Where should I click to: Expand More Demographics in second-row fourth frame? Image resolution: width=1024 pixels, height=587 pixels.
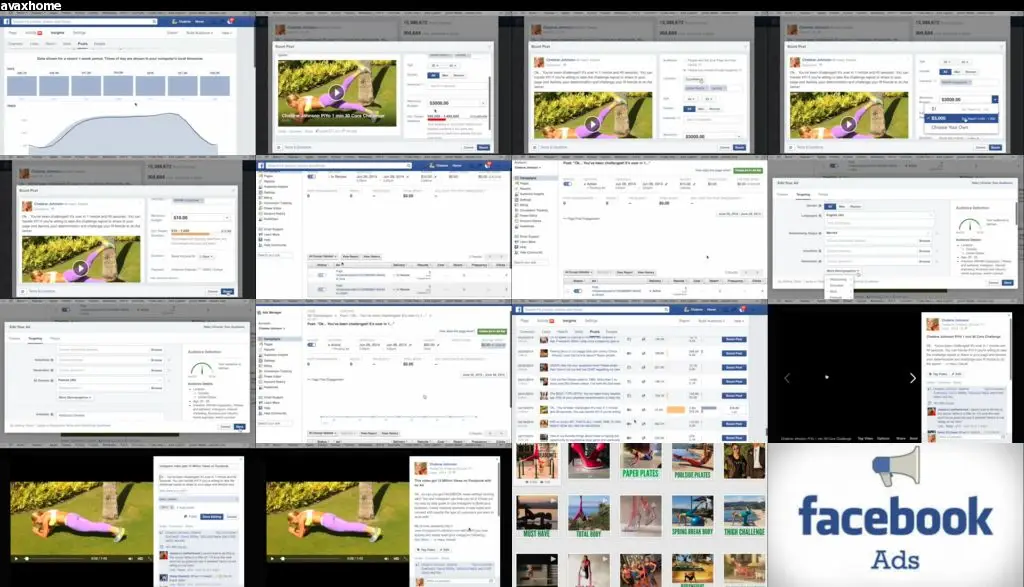pos(842,271)
